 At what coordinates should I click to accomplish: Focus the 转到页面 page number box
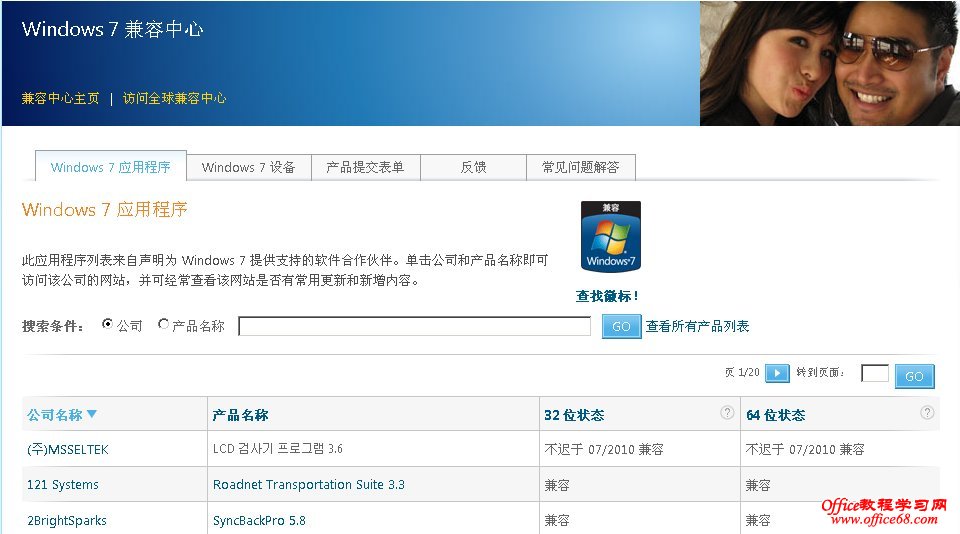875,373
